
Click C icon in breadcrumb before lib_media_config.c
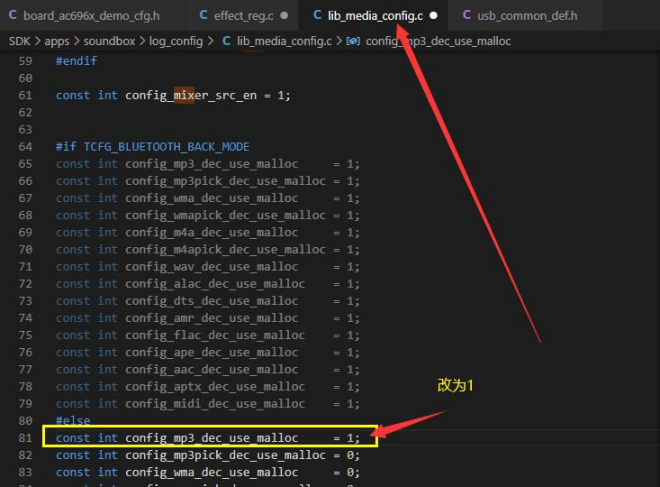pos(226,41)
